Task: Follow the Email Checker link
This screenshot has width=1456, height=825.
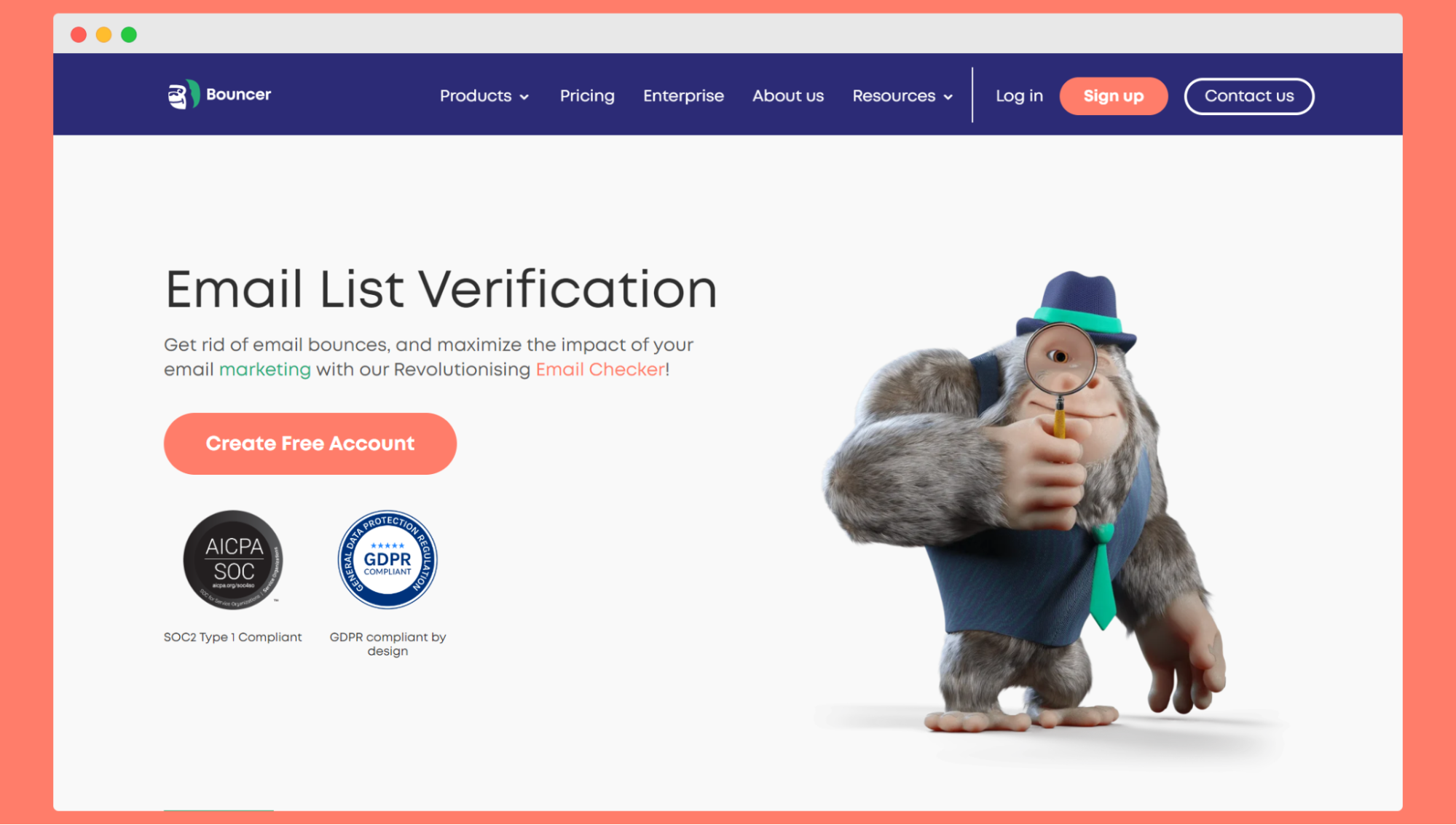Action: pyautogui.click(x=601, y=370)
